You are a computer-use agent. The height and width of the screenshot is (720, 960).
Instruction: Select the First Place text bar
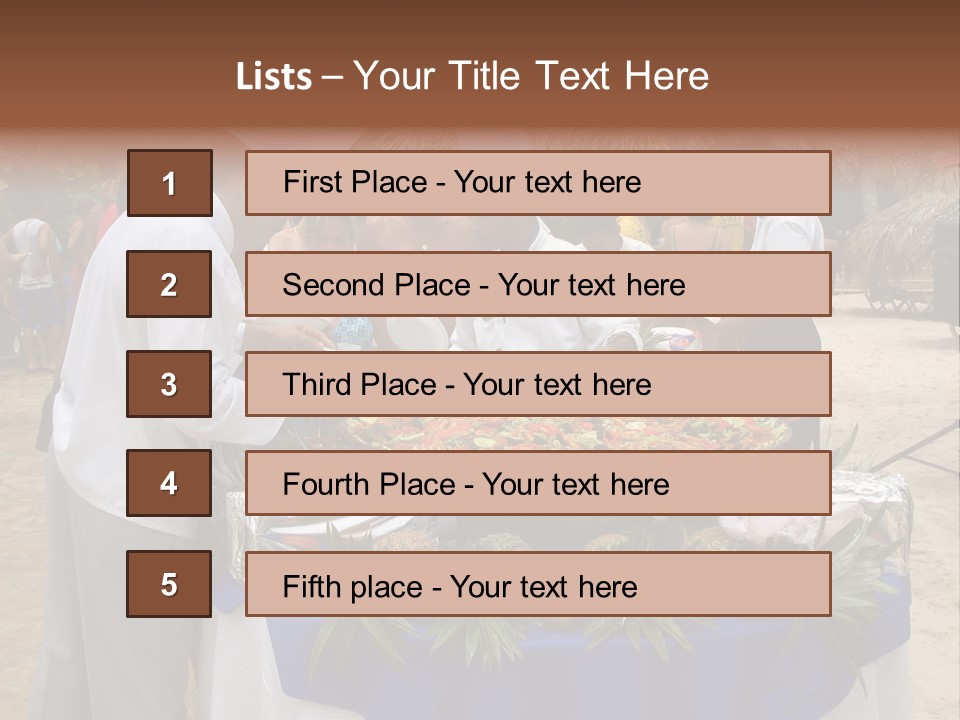coord(538,183)
